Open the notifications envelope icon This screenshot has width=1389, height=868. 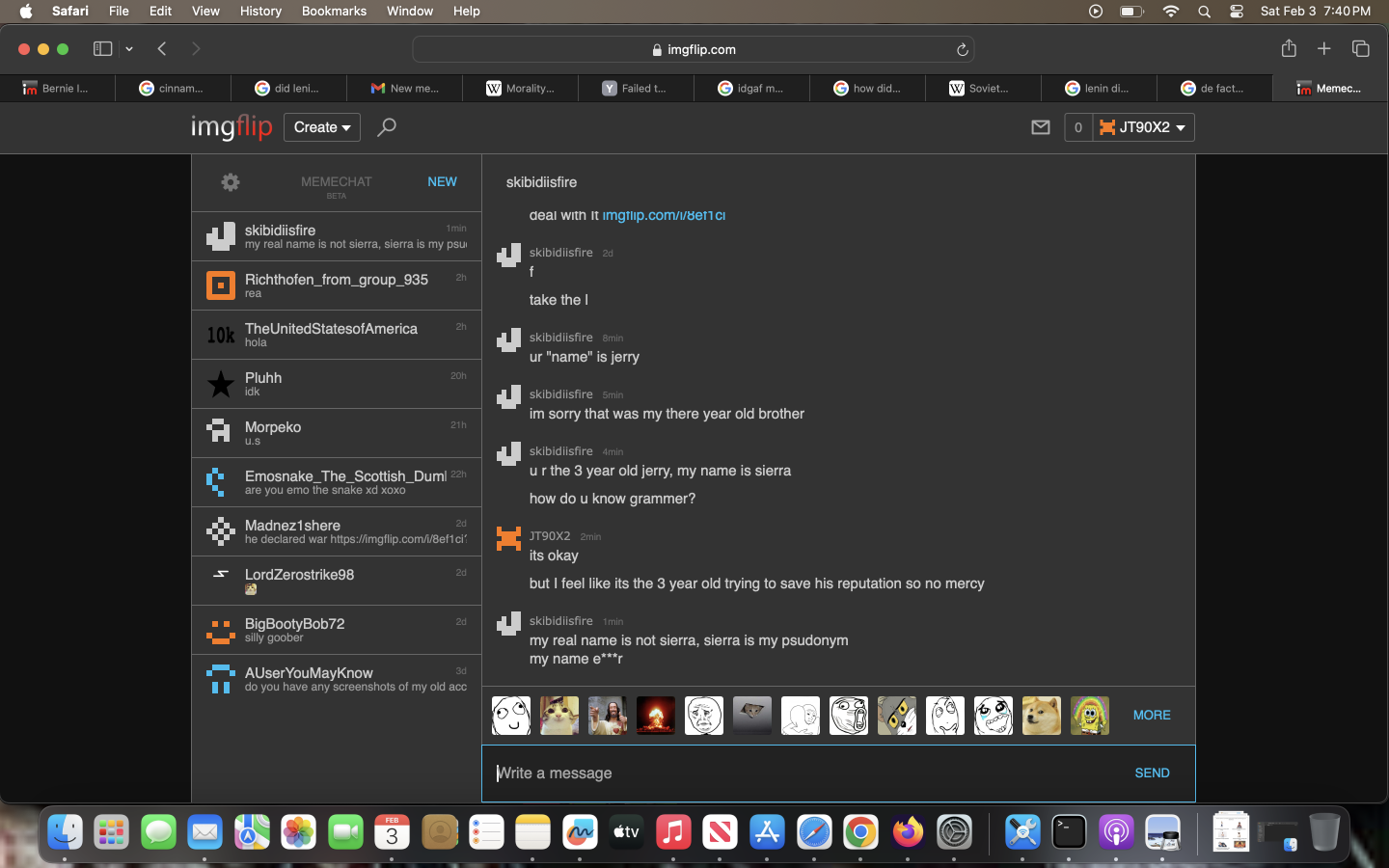click(1040, 127)
